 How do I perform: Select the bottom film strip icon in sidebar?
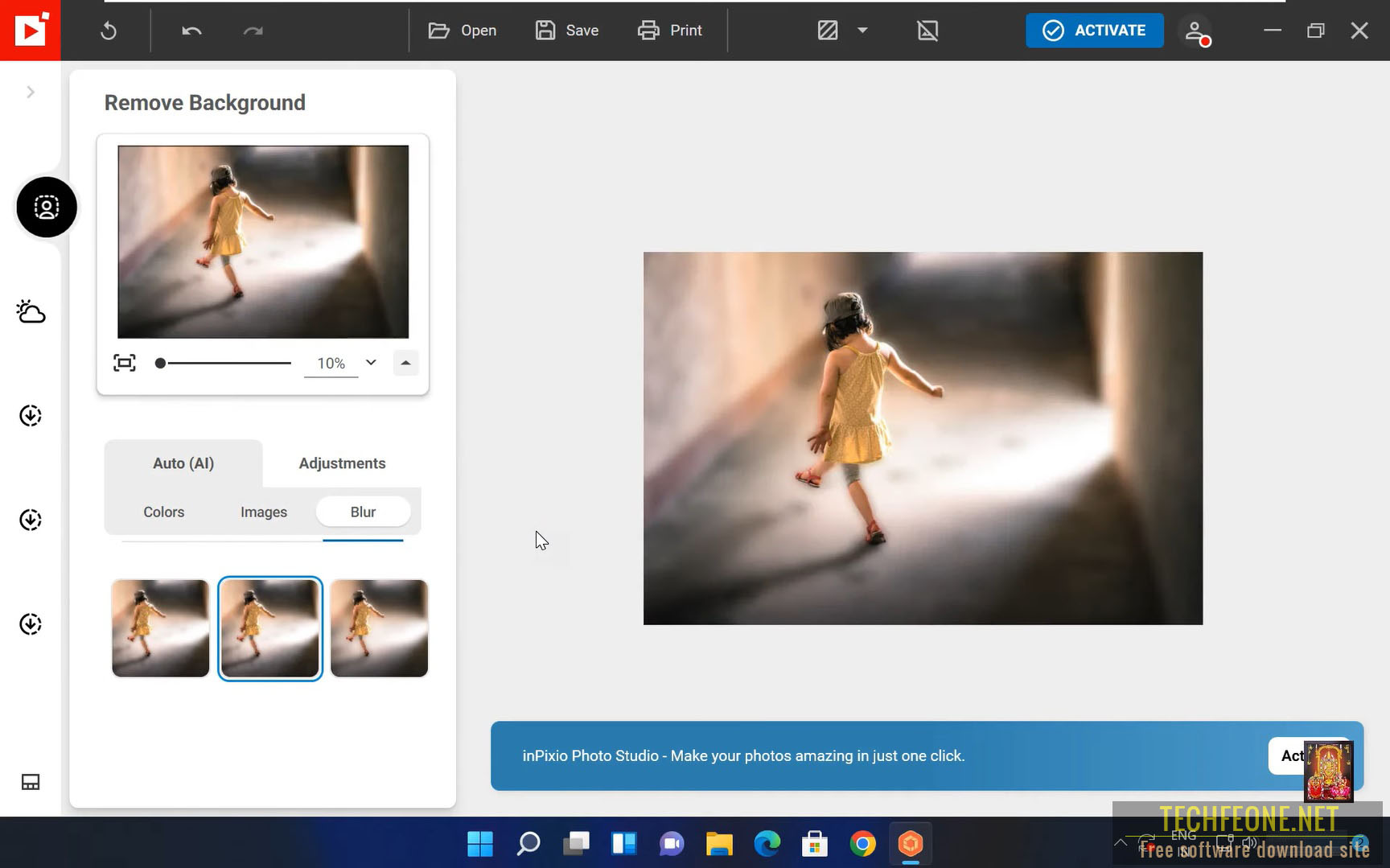30,782
